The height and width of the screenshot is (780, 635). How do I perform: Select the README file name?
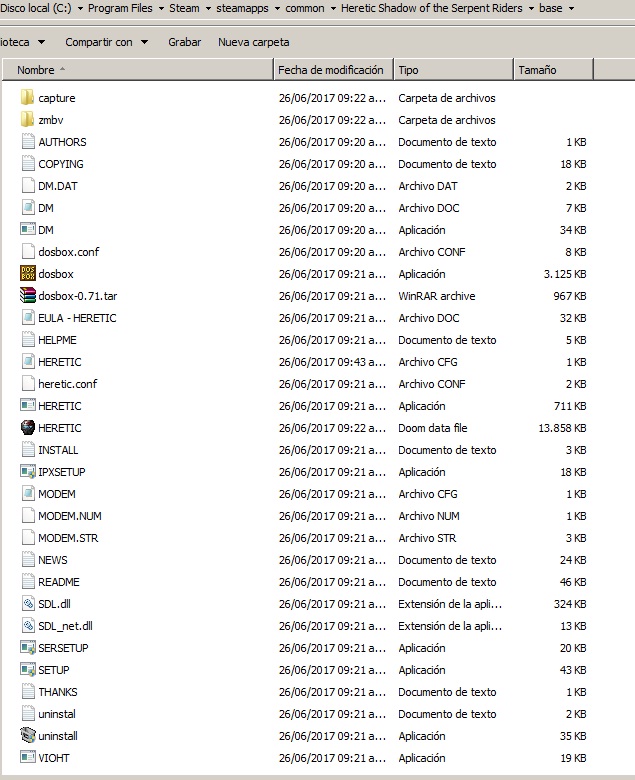(59, 582)
